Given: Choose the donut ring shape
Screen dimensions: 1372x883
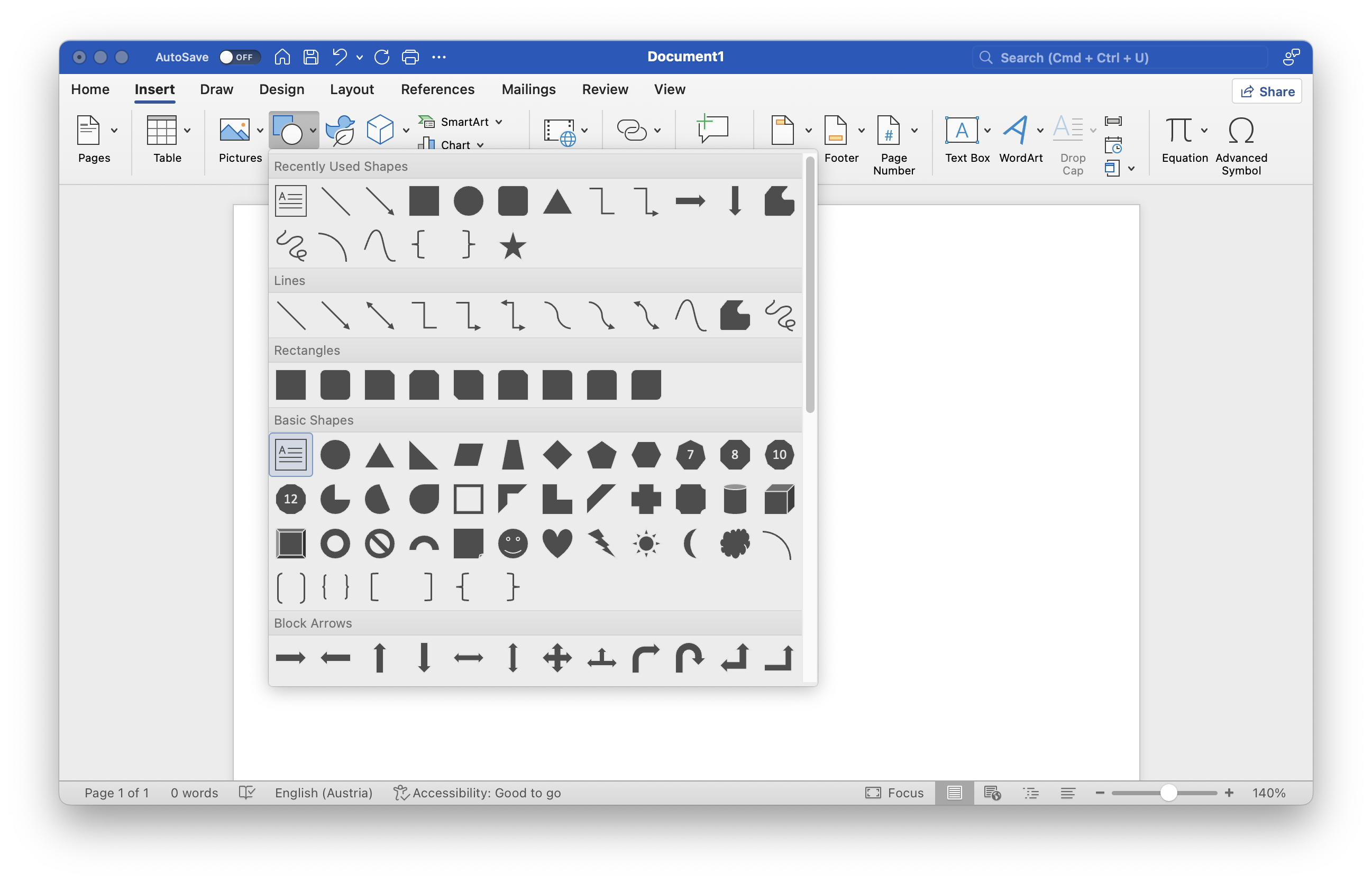Looking at the screenshot, I should (335, 543).
